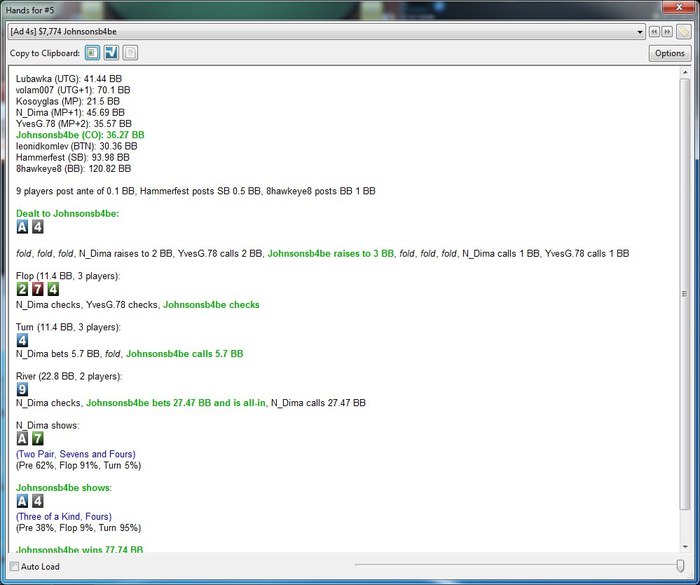Close the Hands for #5 window
The image size is (700, 585).
(x=679, y=7)
